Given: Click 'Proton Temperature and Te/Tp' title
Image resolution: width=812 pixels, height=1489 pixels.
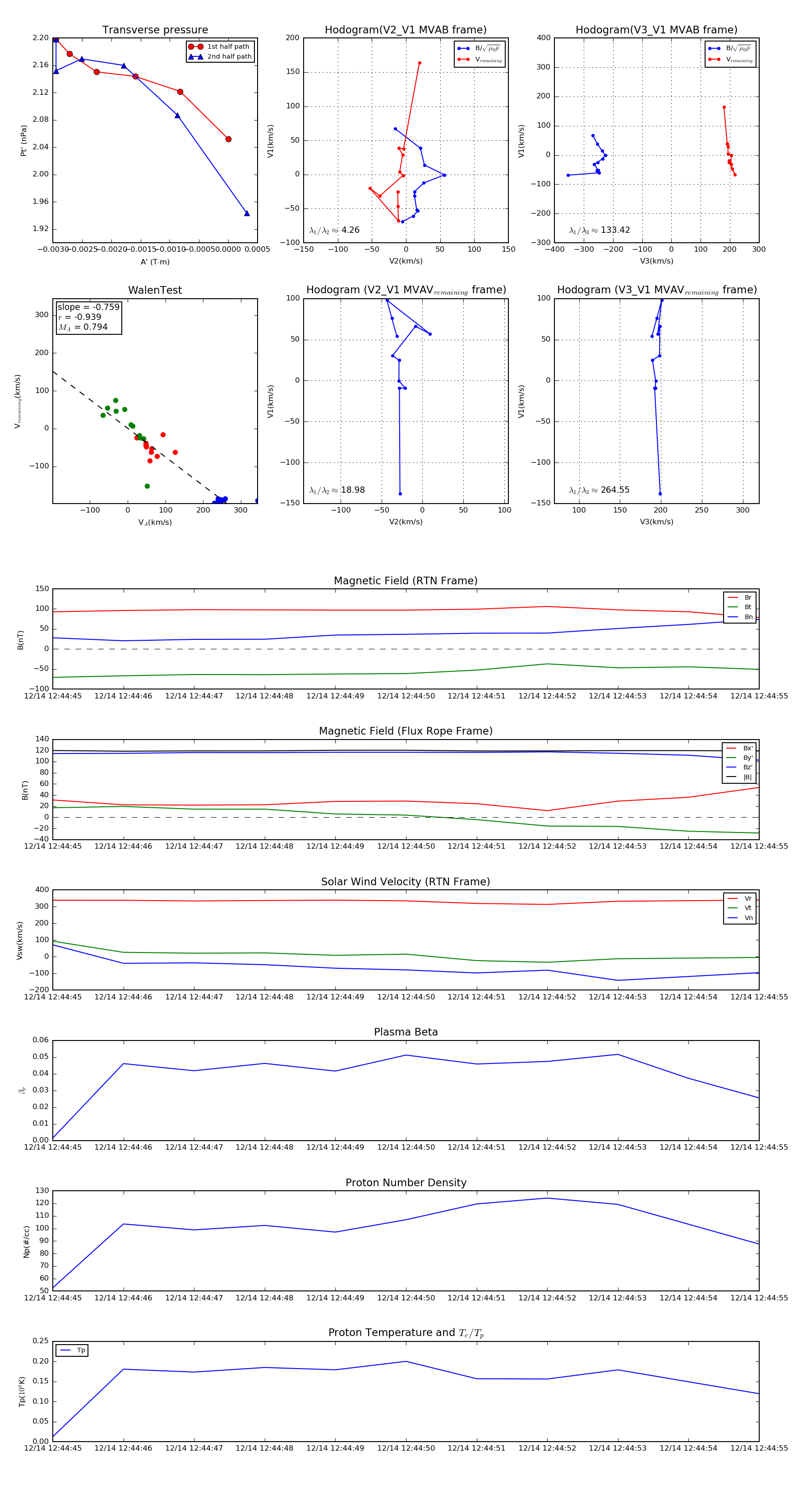Looking at the screenshot, I should click(x=406, y=1333).
